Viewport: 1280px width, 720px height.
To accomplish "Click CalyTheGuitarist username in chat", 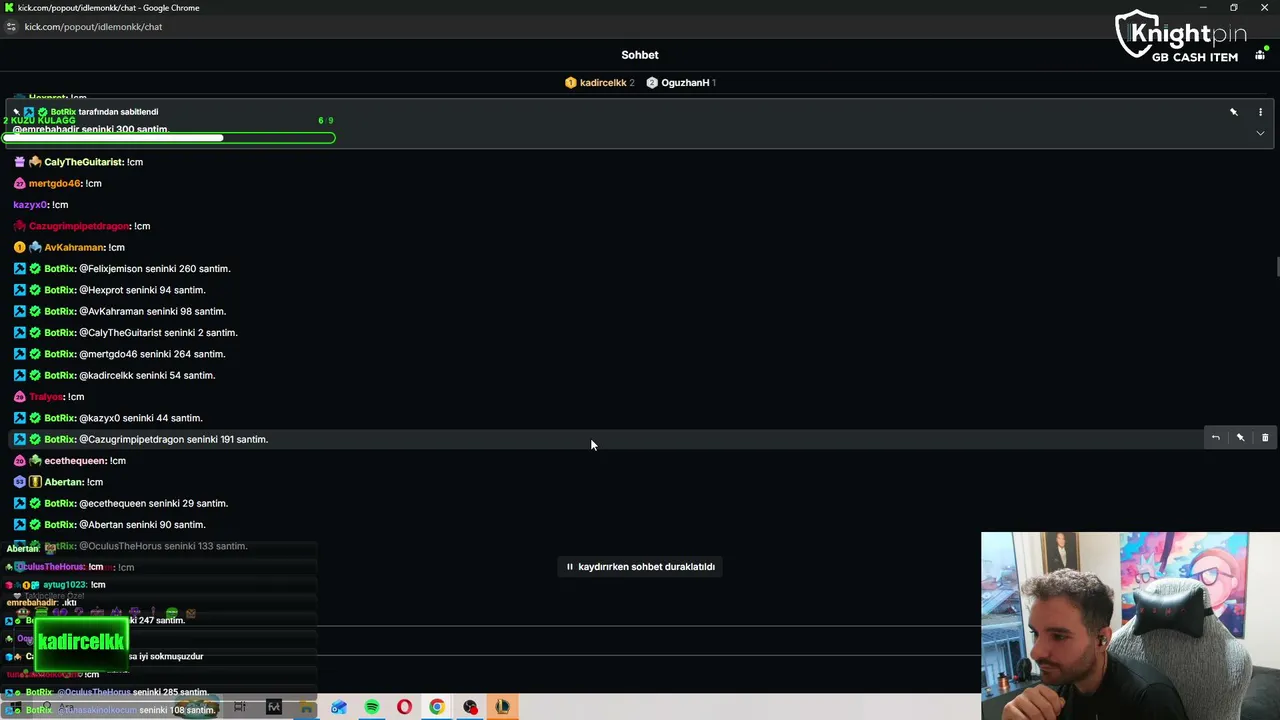I will (83, 162).
